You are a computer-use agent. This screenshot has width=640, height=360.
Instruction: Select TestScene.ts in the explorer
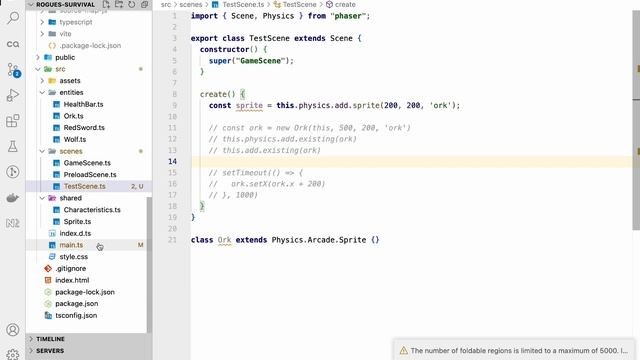(x=84, y=186)
